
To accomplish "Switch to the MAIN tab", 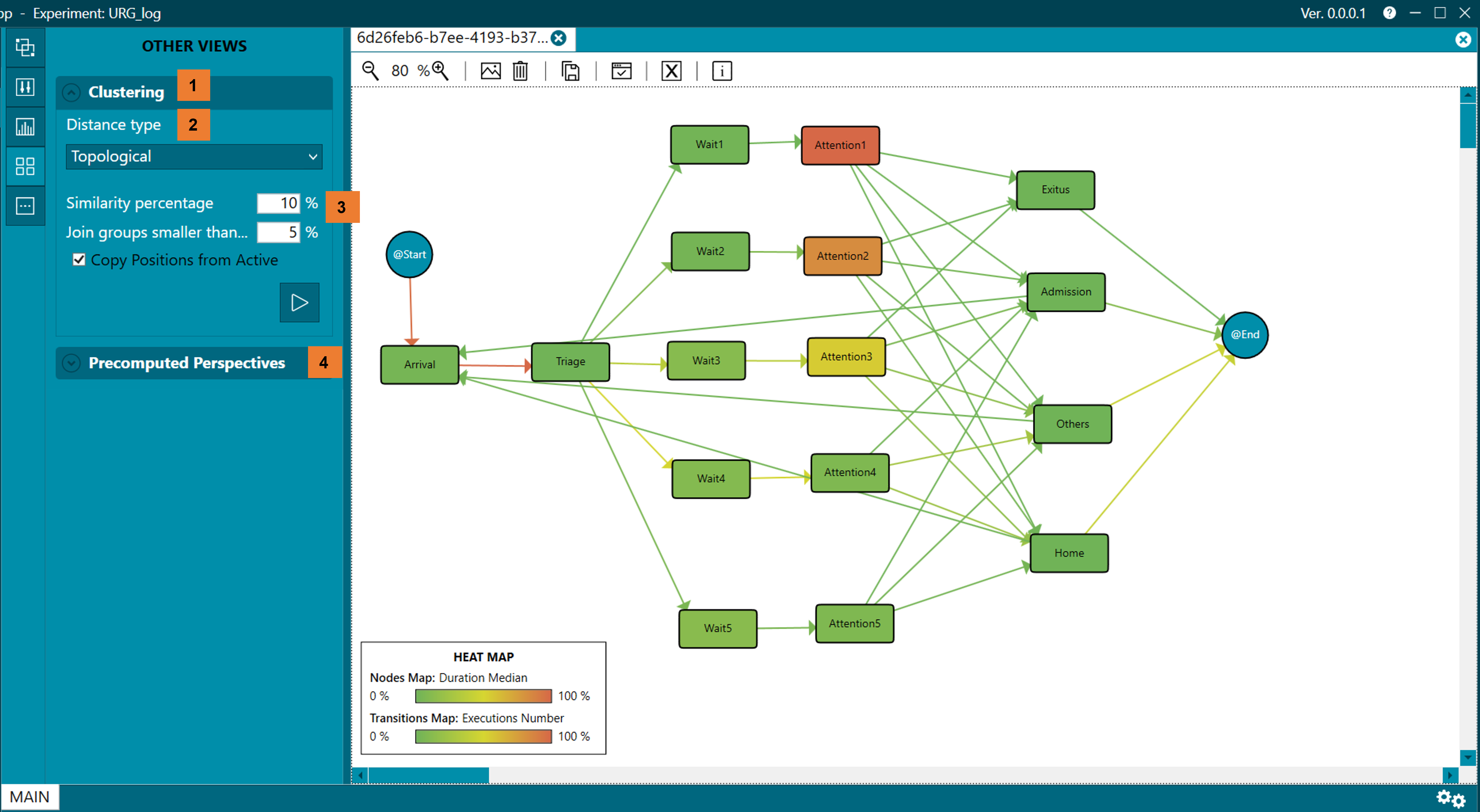I will point(30,797).
